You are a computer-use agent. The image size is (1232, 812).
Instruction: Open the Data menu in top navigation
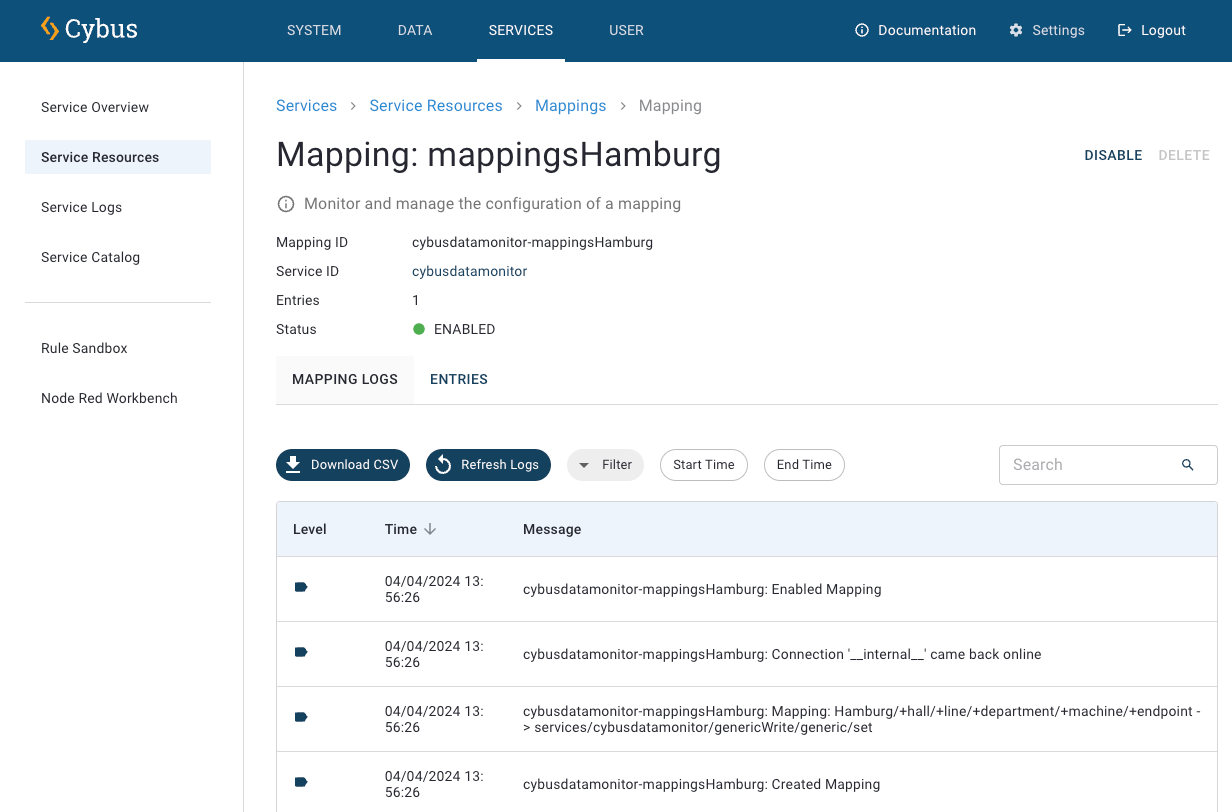coord(415,30)
